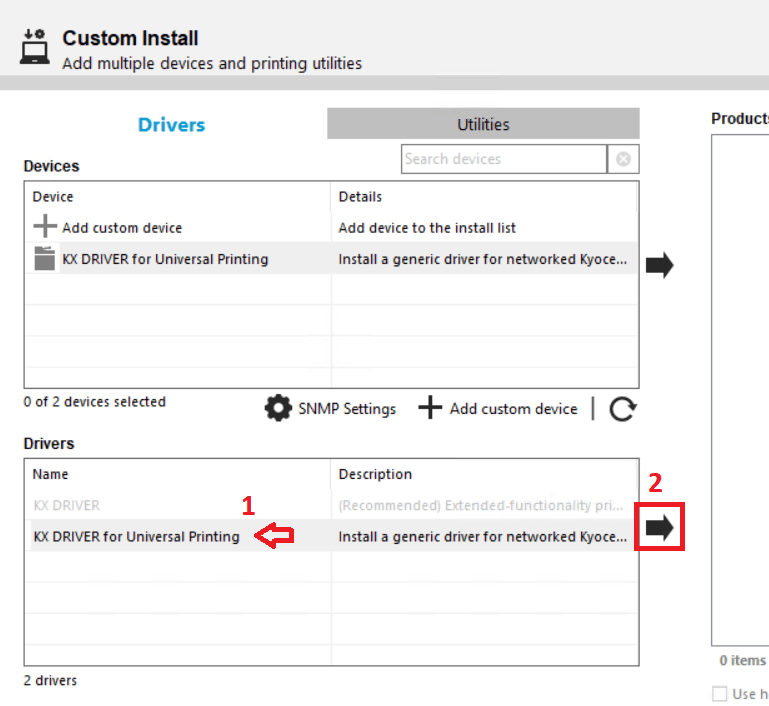Click the '(Recommended) Extended-functionality' description

click(481, 505)
